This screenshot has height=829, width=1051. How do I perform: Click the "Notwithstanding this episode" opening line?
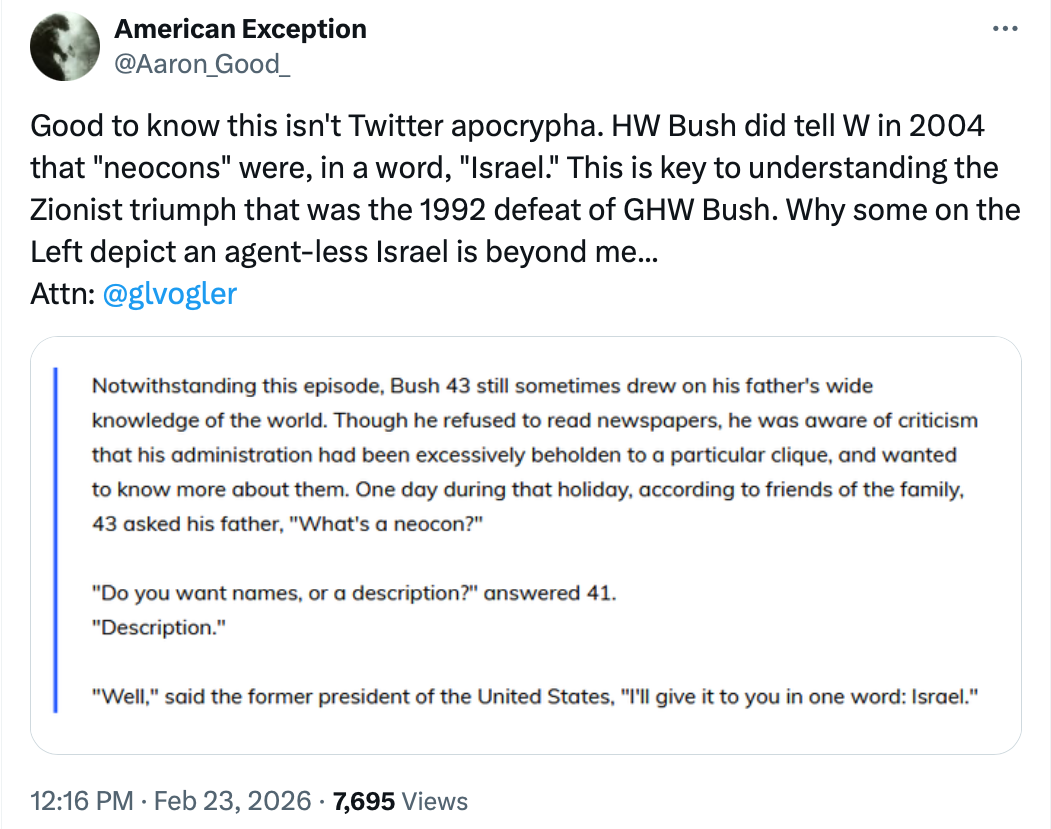(x=482, y=386)
